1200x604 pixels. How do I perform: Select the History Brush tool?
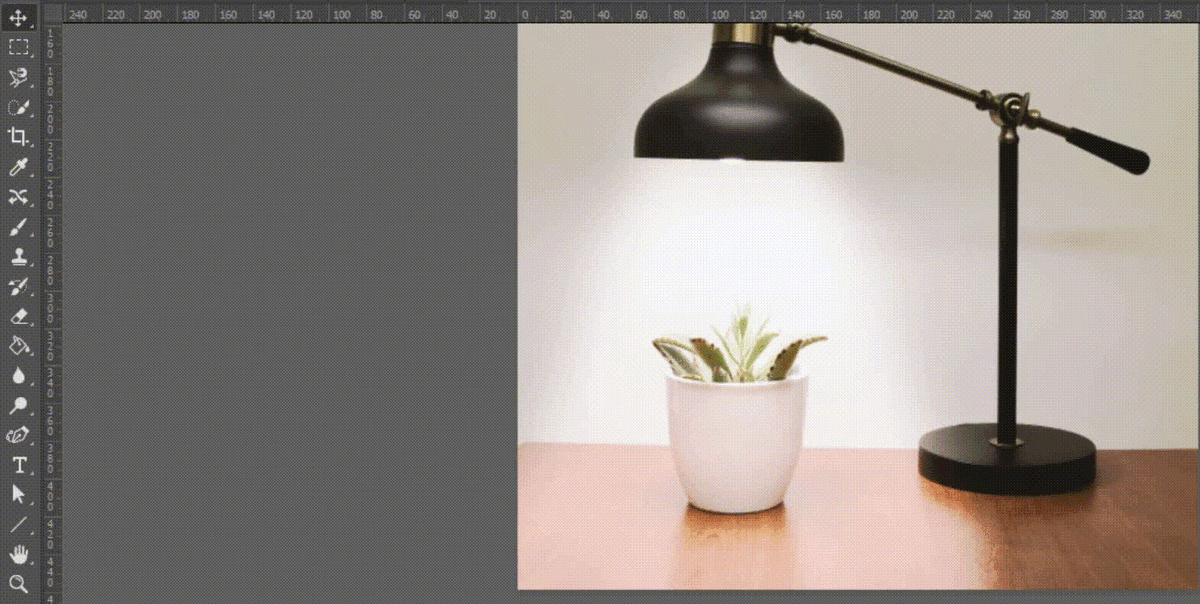point(19,287)
